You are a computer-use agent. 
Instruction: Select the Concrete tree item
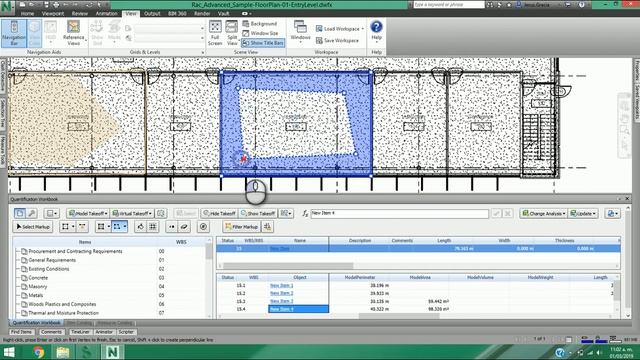[38, 278]
